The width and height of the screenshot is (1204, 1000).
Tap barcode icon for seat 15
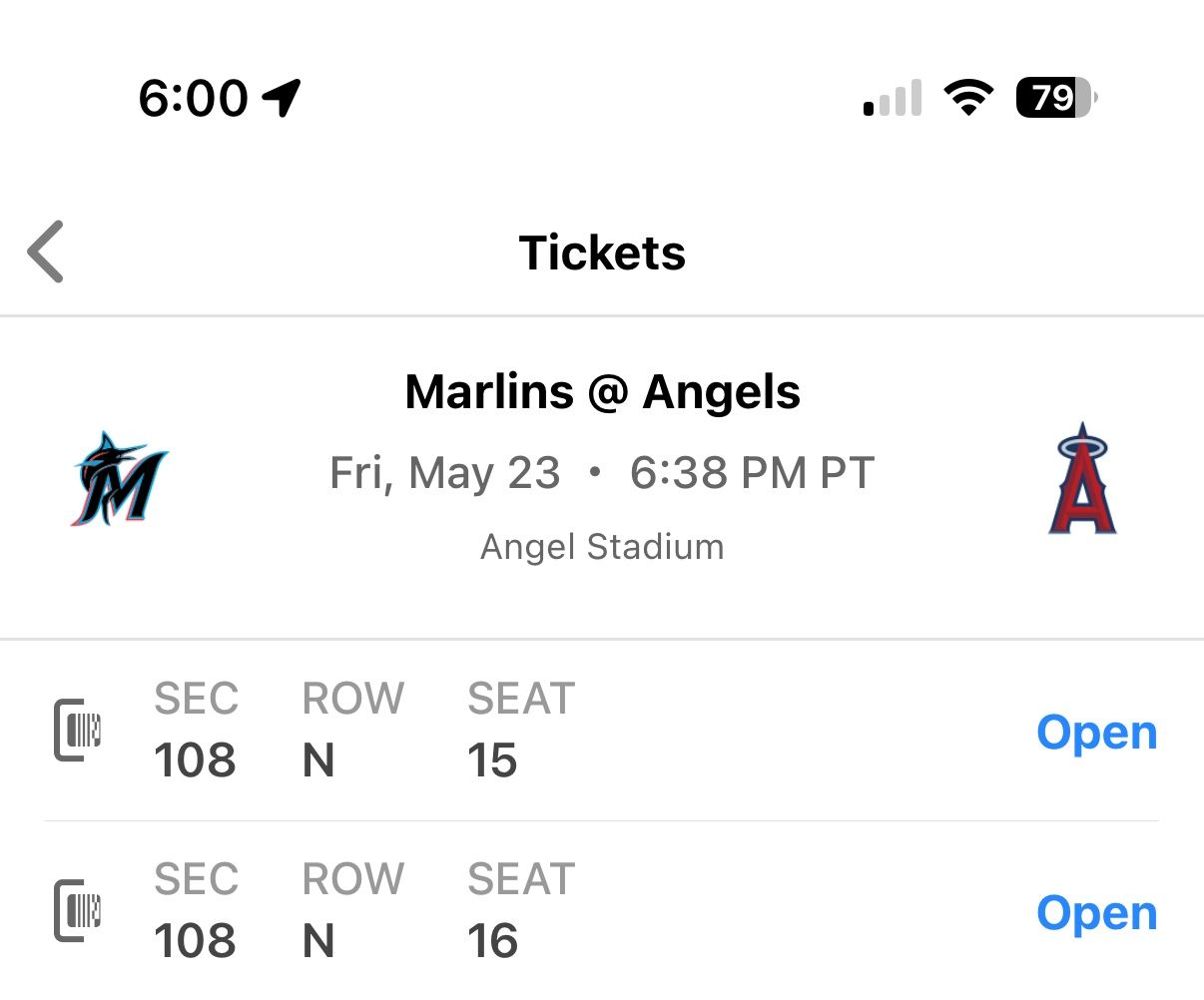coord(78,731)
